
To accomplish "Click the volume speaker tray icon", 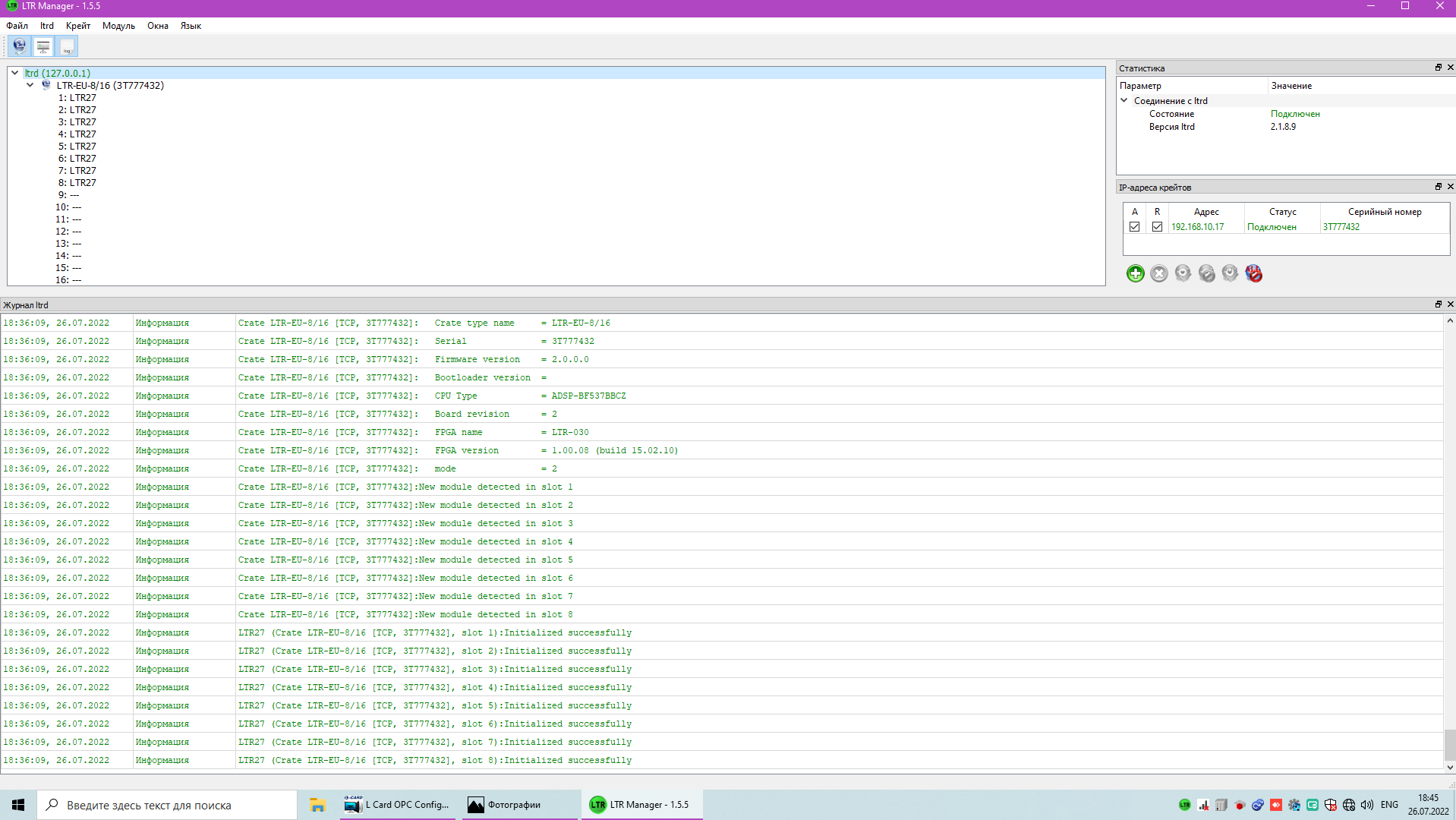I will [1367, 805].
